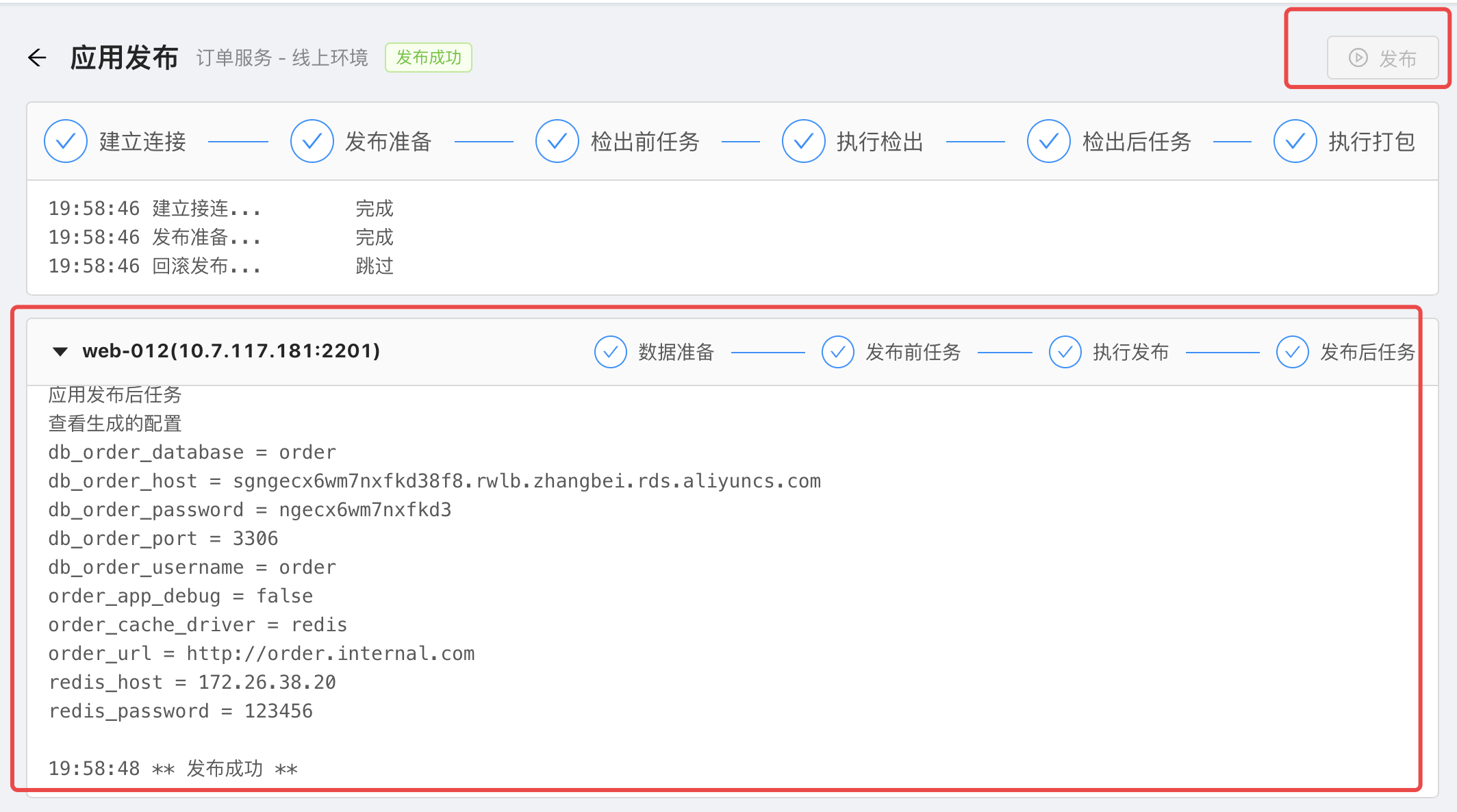Click the 执行检出 step check icon
Screen dimensions: 1457x812
(x=804, y=141)
